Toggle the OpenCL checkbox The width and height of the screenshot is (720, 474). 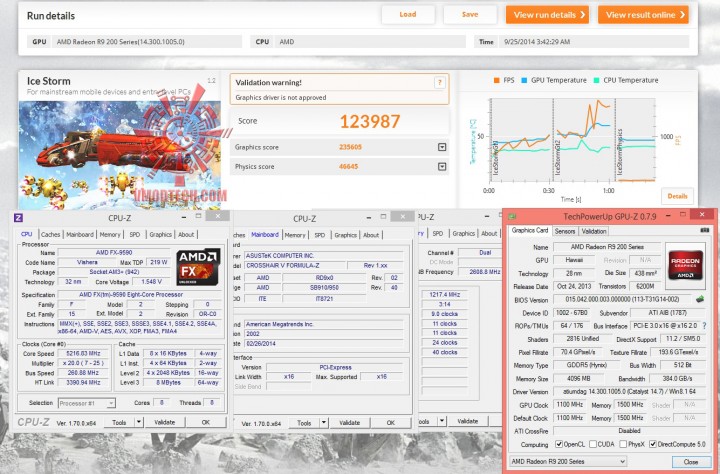click(x=559, y=444)
